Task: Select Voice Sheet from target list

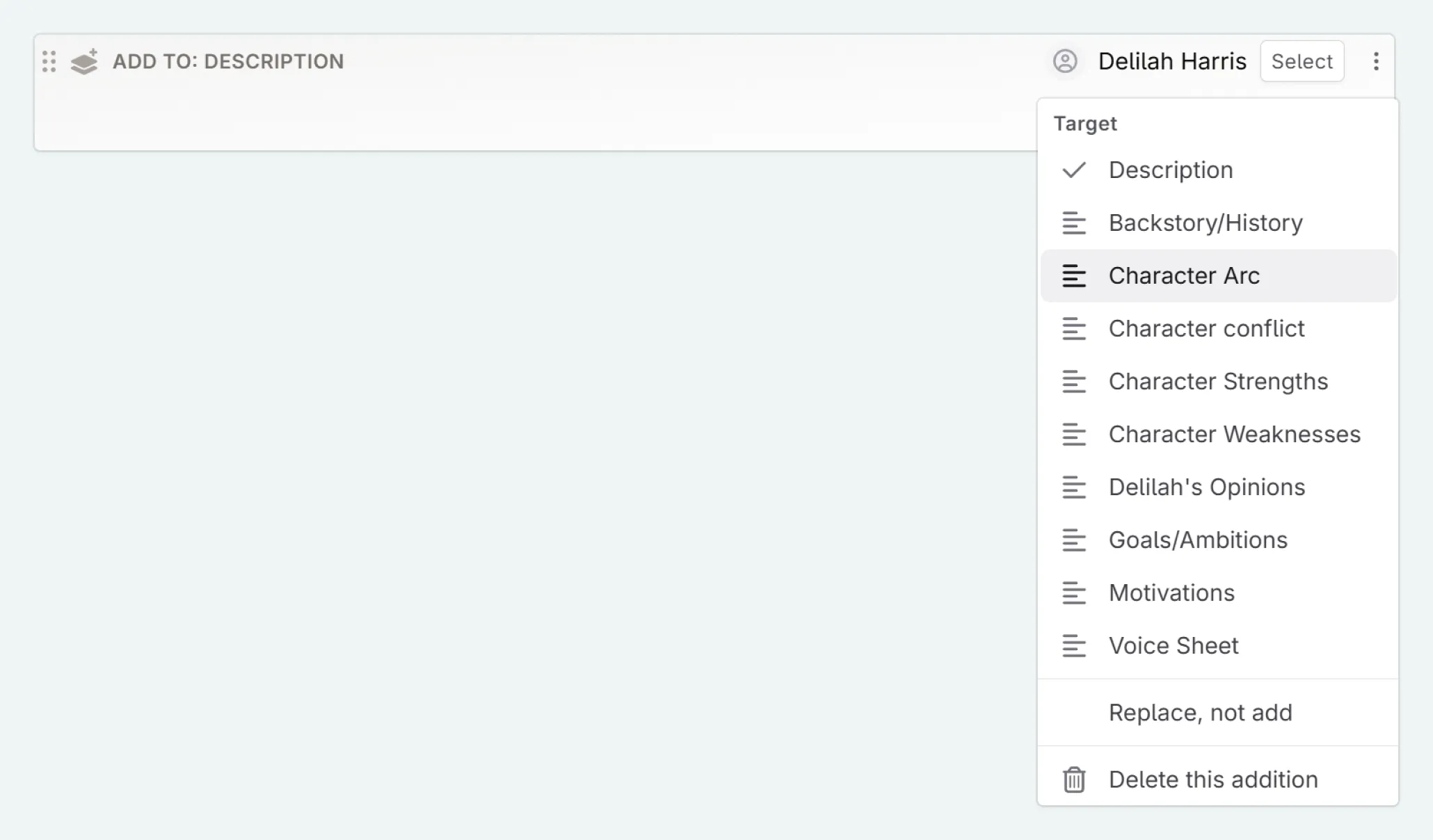Action: (1174, 645)
